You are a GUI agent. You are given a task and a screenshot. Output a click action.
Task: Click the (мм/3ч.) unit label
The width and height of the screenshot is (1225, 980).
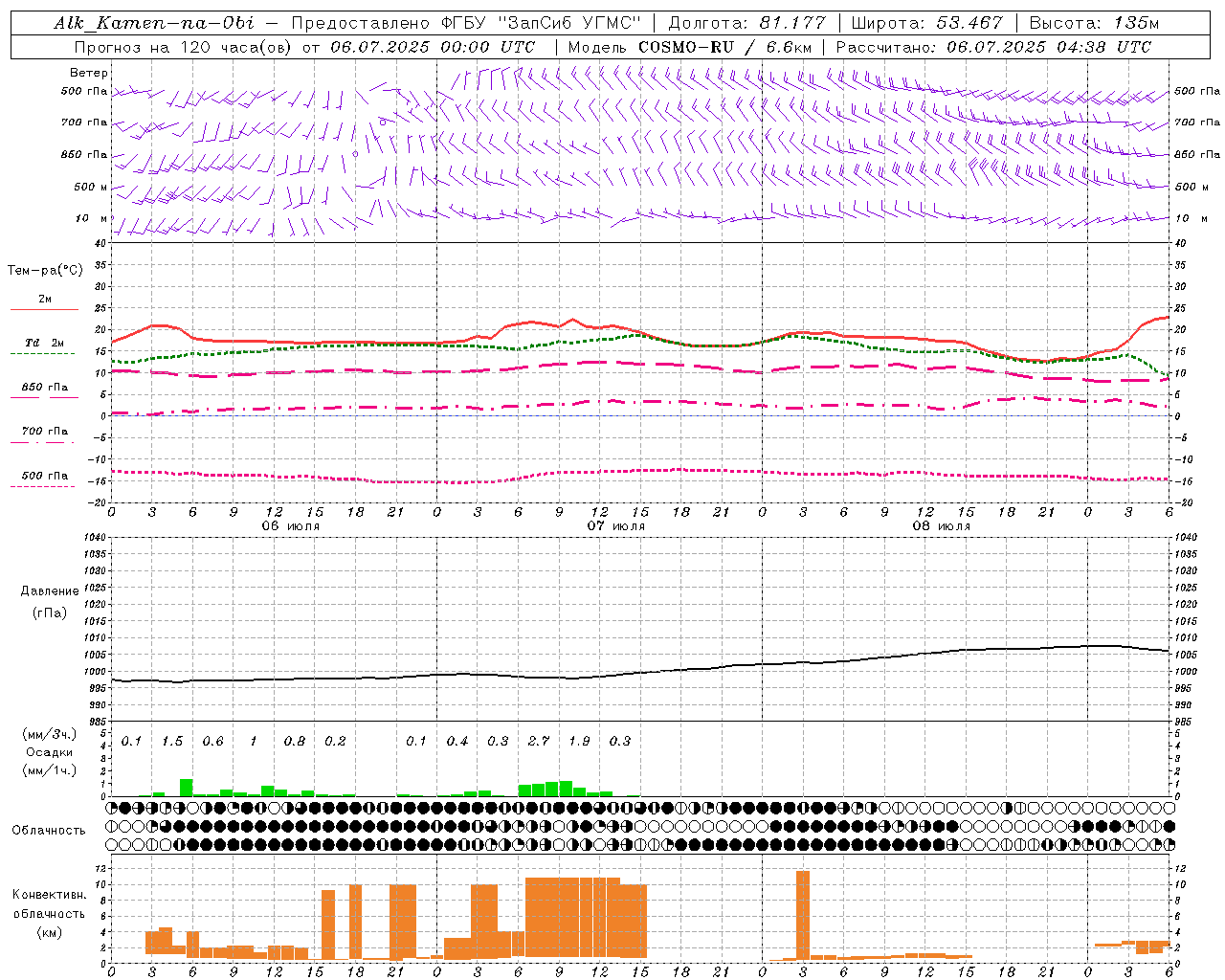(49, 734)
